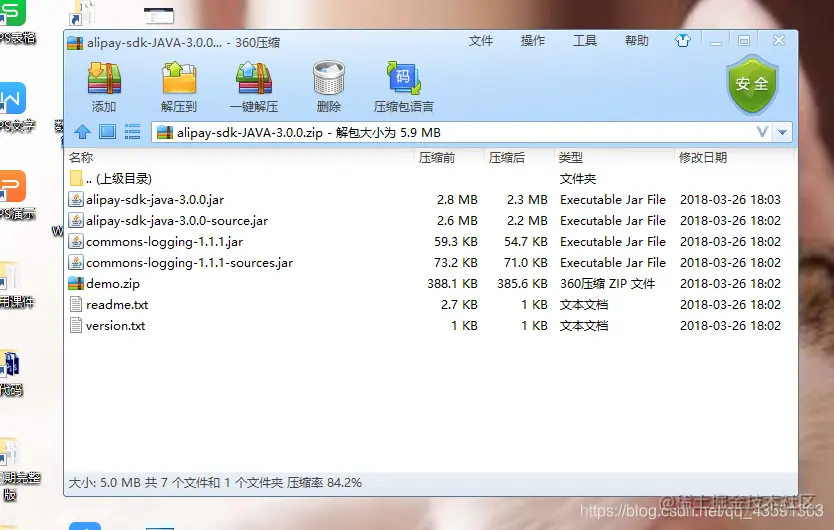Open the 压缩包语言 archive language tool
This screenshot has width=834, height=530.
(403, 78)
